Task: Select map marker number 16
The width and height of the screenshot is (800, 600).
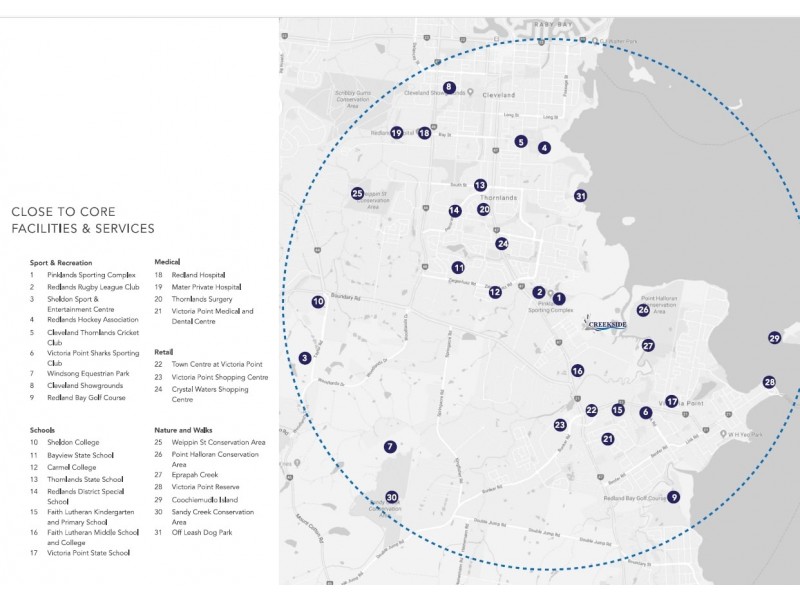Action: click(578, 371)
